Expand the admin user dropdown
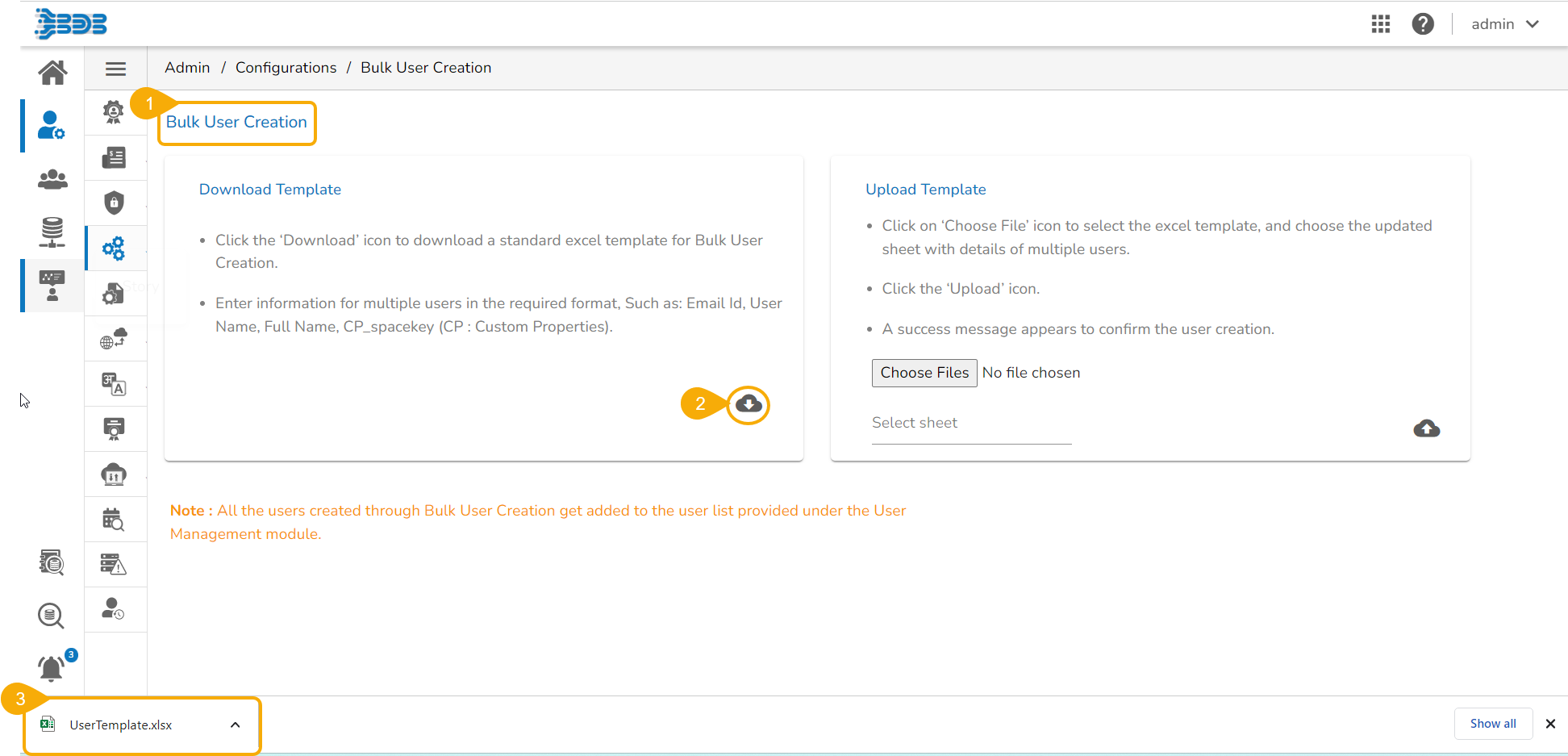The width and height of the screenshot is (1568, 756). [x=1504, y=24]
